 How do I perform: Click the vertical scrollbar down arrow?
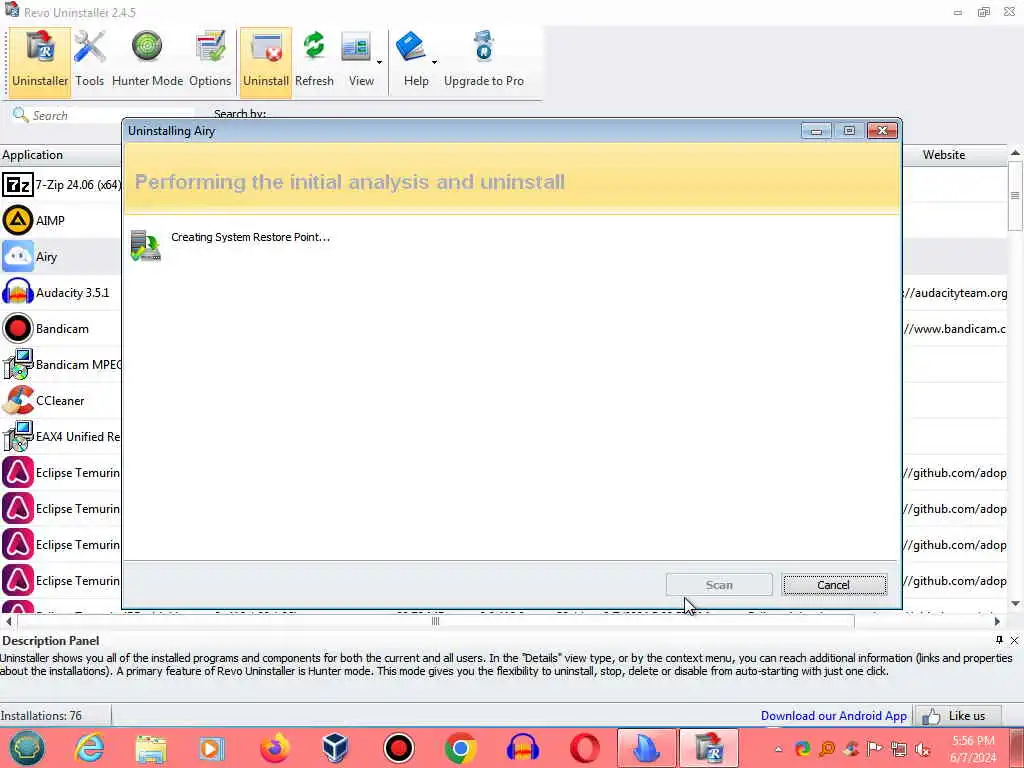click(x=1015, y=603)
